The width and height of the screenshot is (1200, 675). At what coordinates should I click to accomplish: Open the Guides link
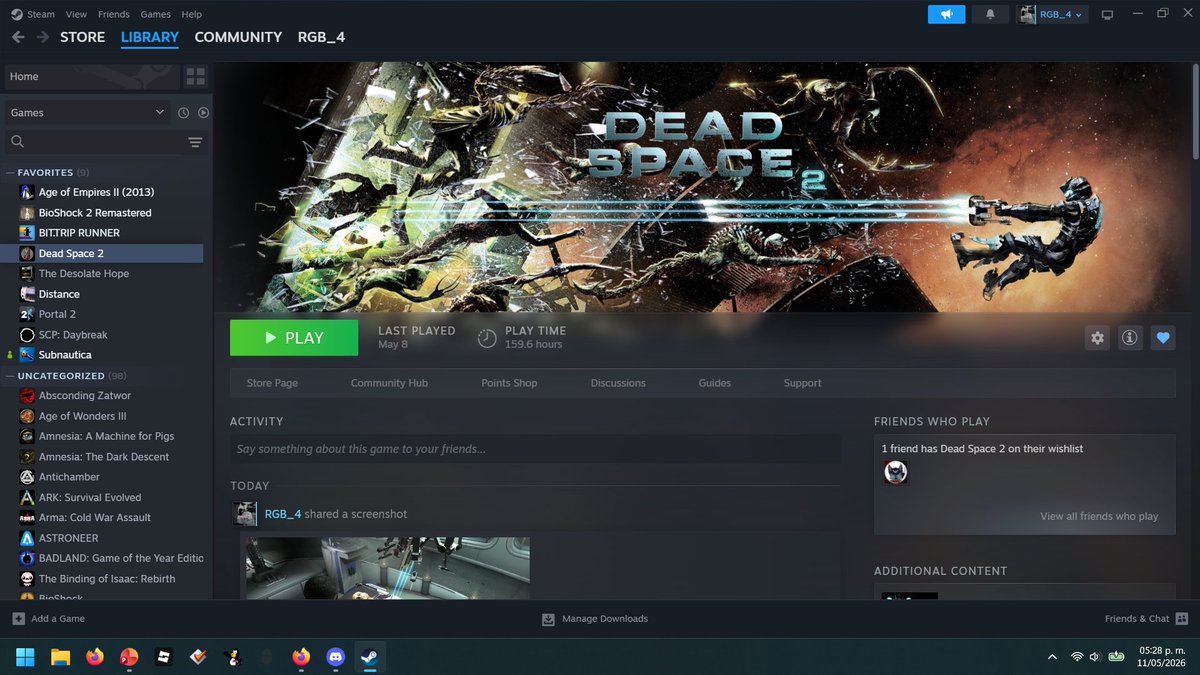tap(714, 383)
